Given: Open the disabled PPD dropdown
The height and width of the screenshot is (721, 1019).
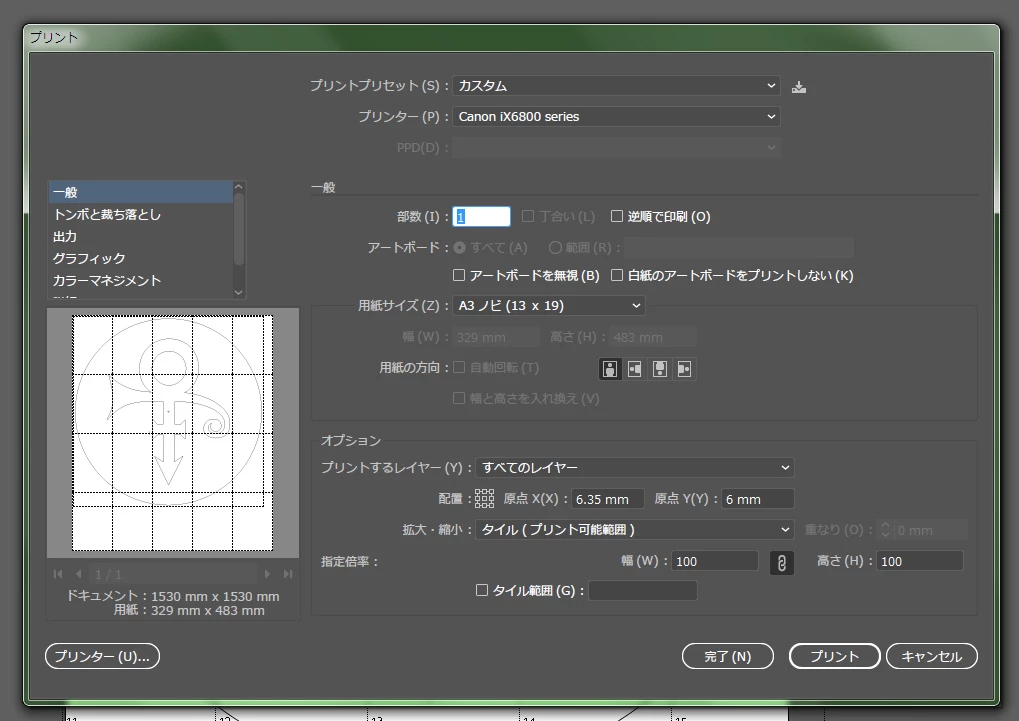Looking at the screenshot, I should pos(616,148).
